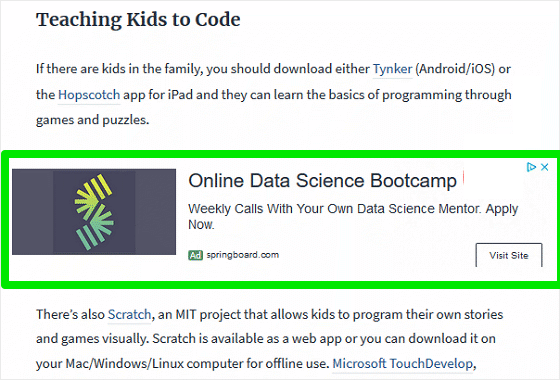Click the Online Data Science Bootcamp headline
Screen dimensions: 560x380
322,180
